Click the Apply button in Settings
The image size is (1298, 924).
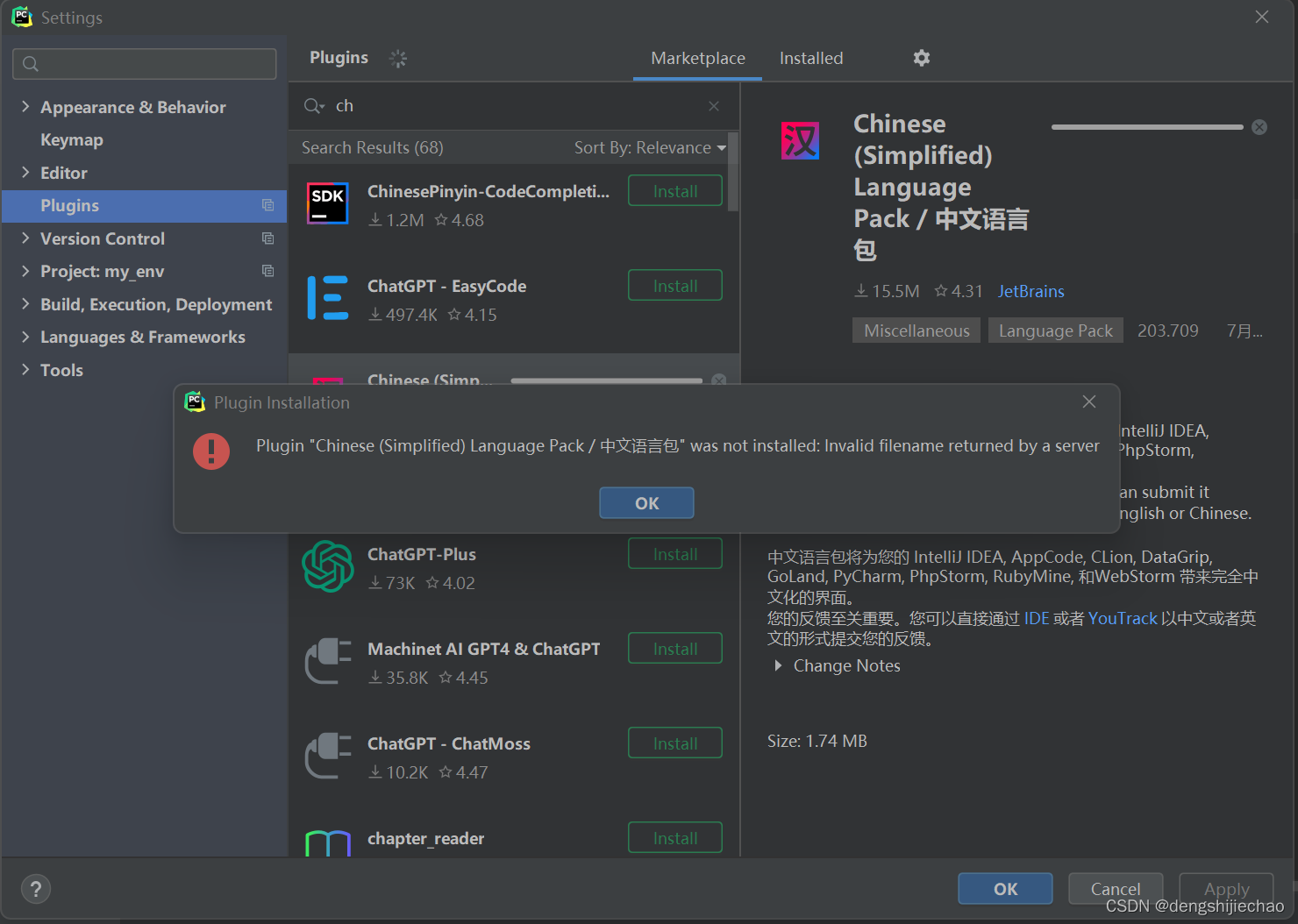1226,889
